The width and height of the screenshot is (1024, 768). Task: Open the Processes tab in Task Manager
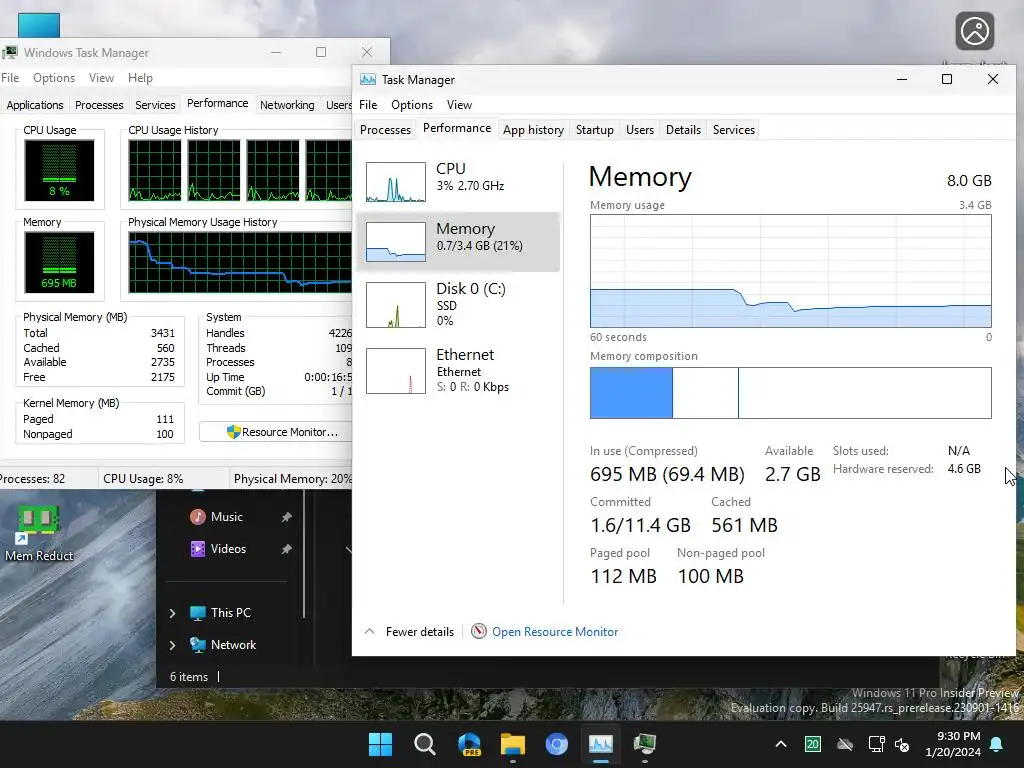pyautogui.click(x=385, y=129)
